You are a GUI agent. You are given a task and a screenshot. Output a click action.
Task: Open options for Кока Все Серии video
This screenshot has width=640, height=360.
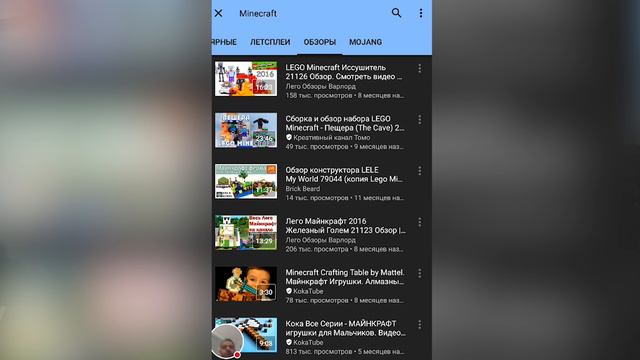pos(420,325)
